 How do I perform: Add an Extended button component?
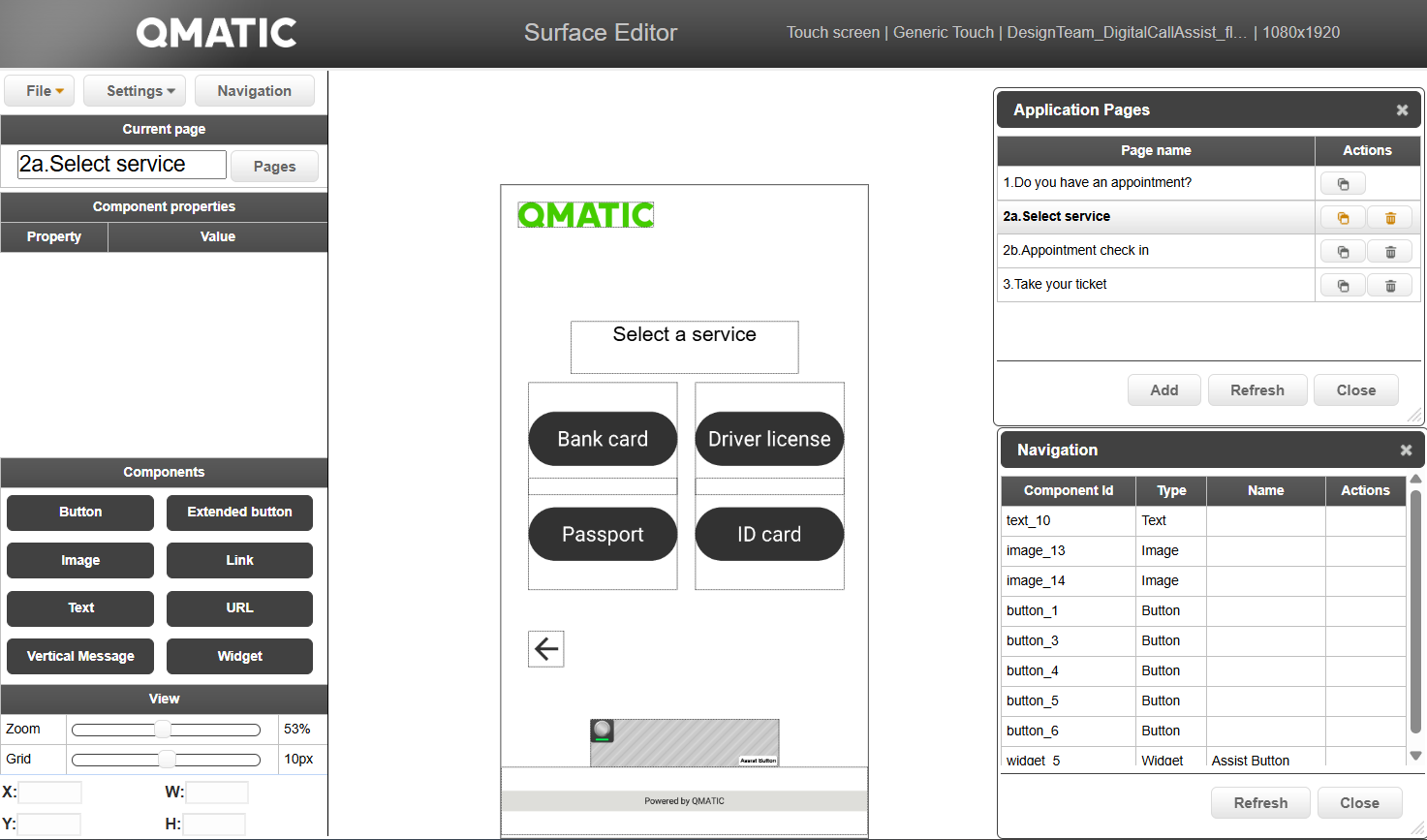[x=239, y=513]
